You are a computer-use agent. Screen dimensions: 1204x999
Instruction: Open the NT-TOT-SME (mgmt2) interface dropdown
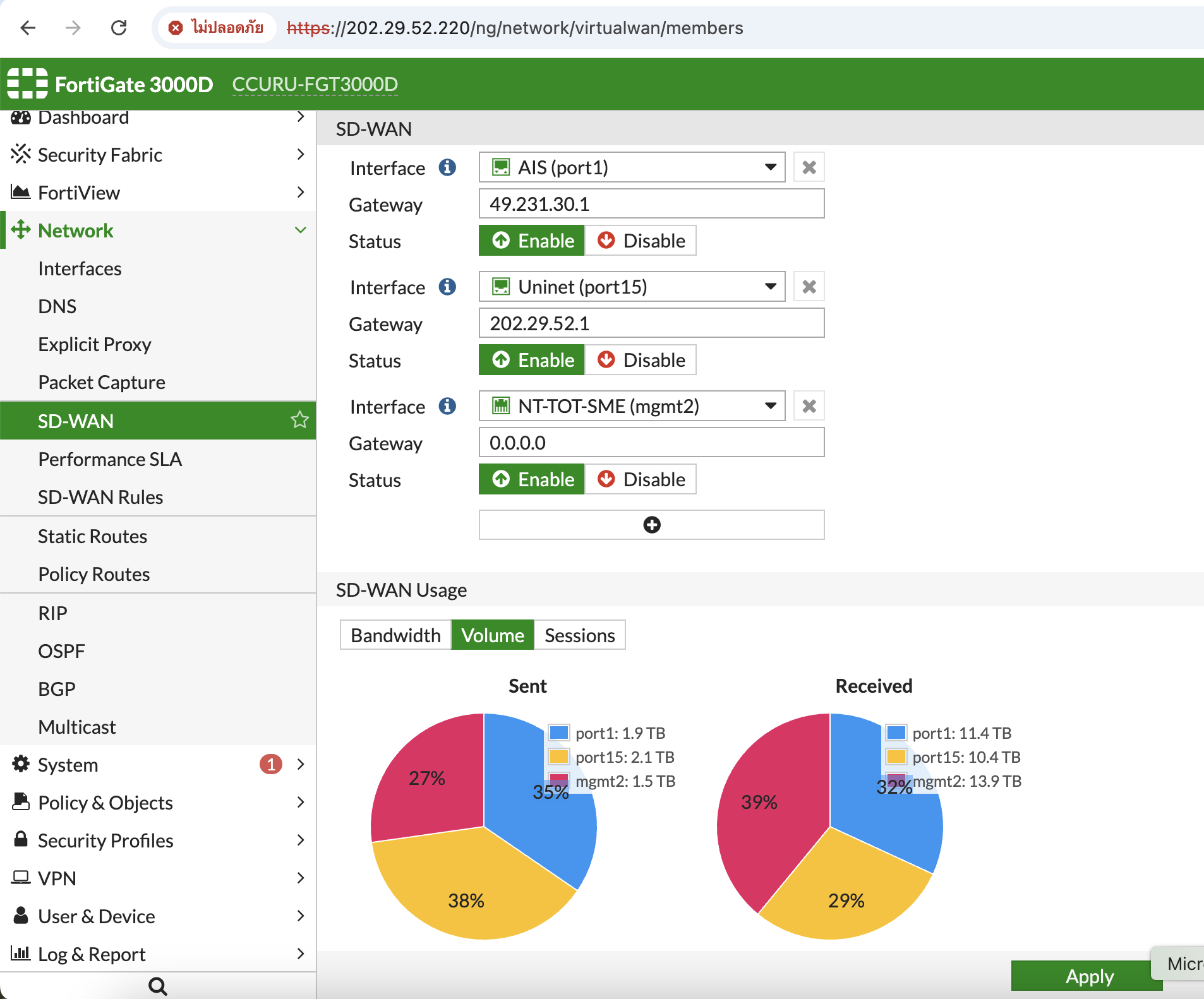pos(632,406)
